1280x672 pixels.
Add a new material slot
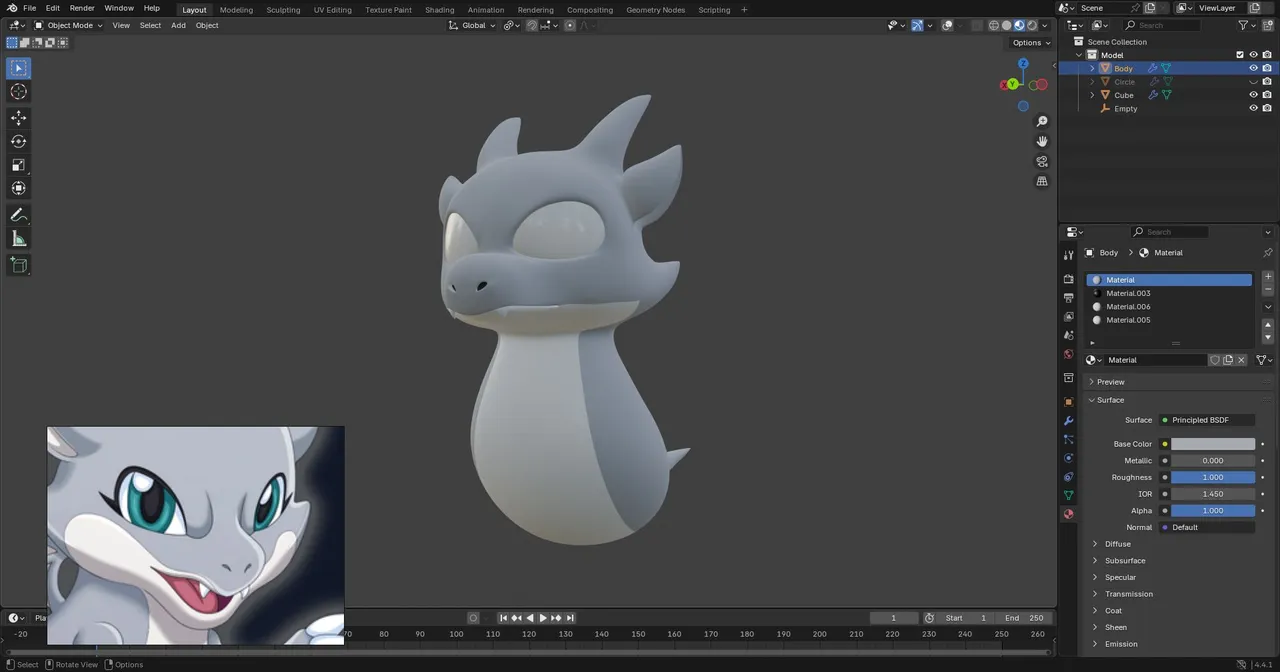tap(1268, 277)
